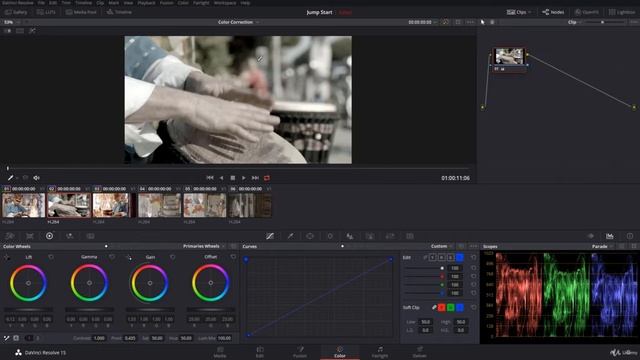Image resolution: width=640 pixels, height=360 pixels.
Task: Open the Info panel icon
Action: point(630,236)
